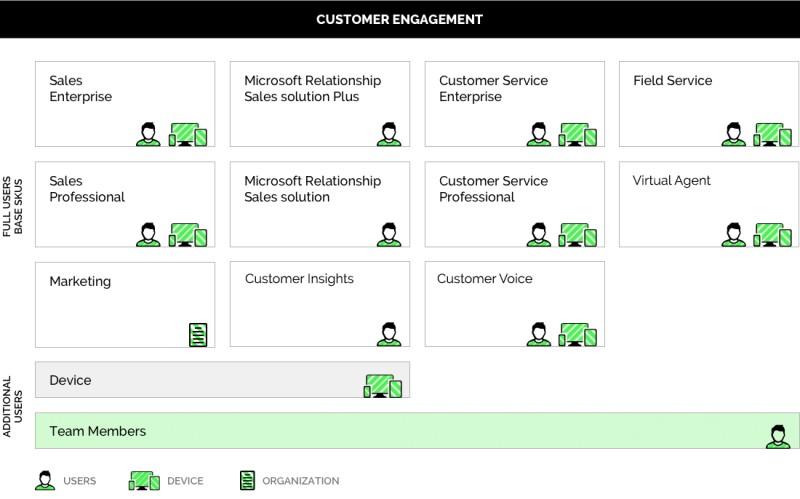
Task: Click the ORGANIZATION legend label
Action: coord(301,481)
